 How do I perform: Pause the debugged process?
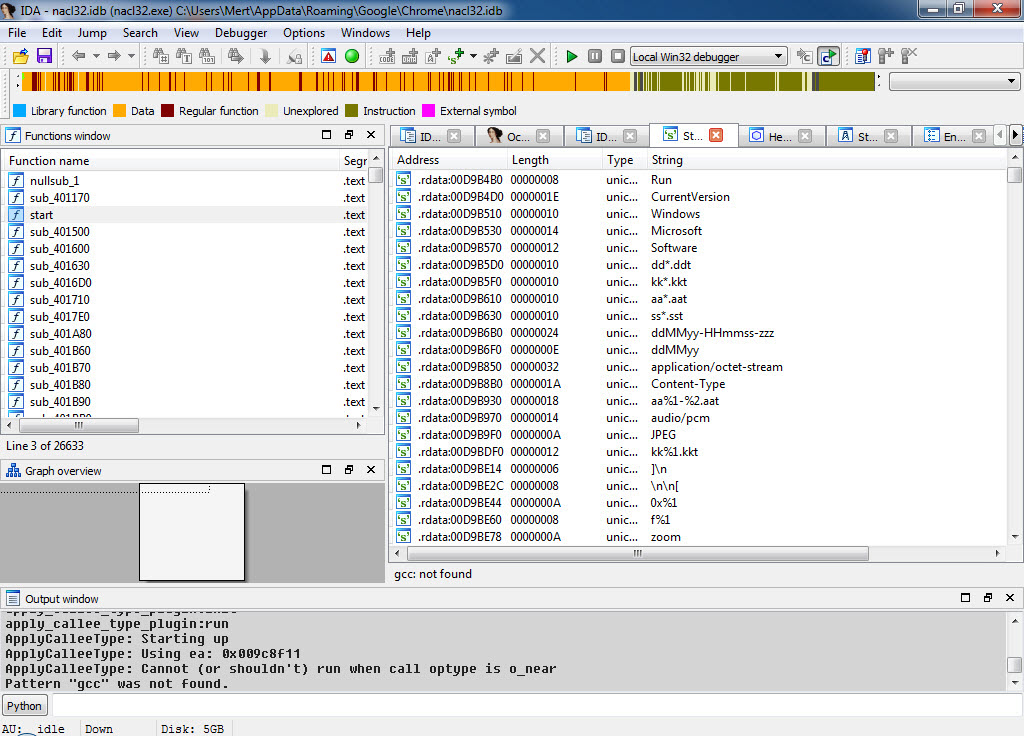tap(595, 56)
